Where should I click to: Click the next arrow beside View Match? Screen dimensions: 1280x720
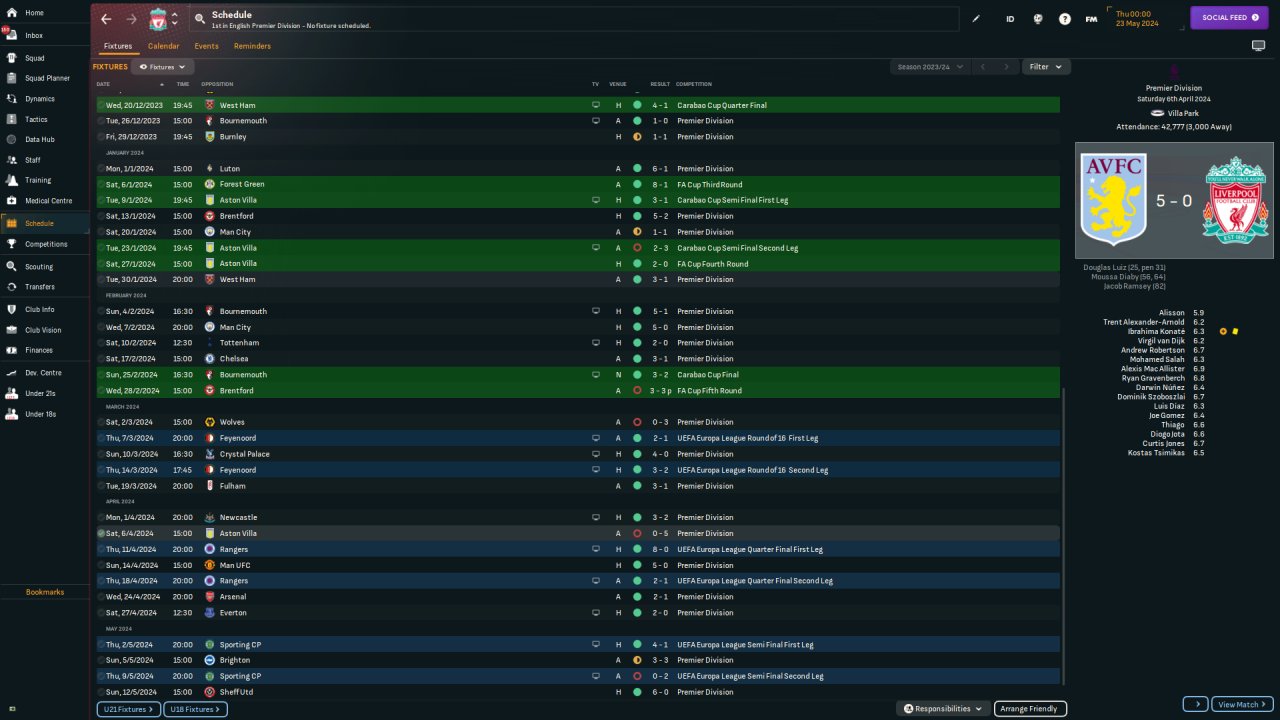[1195, 704]
